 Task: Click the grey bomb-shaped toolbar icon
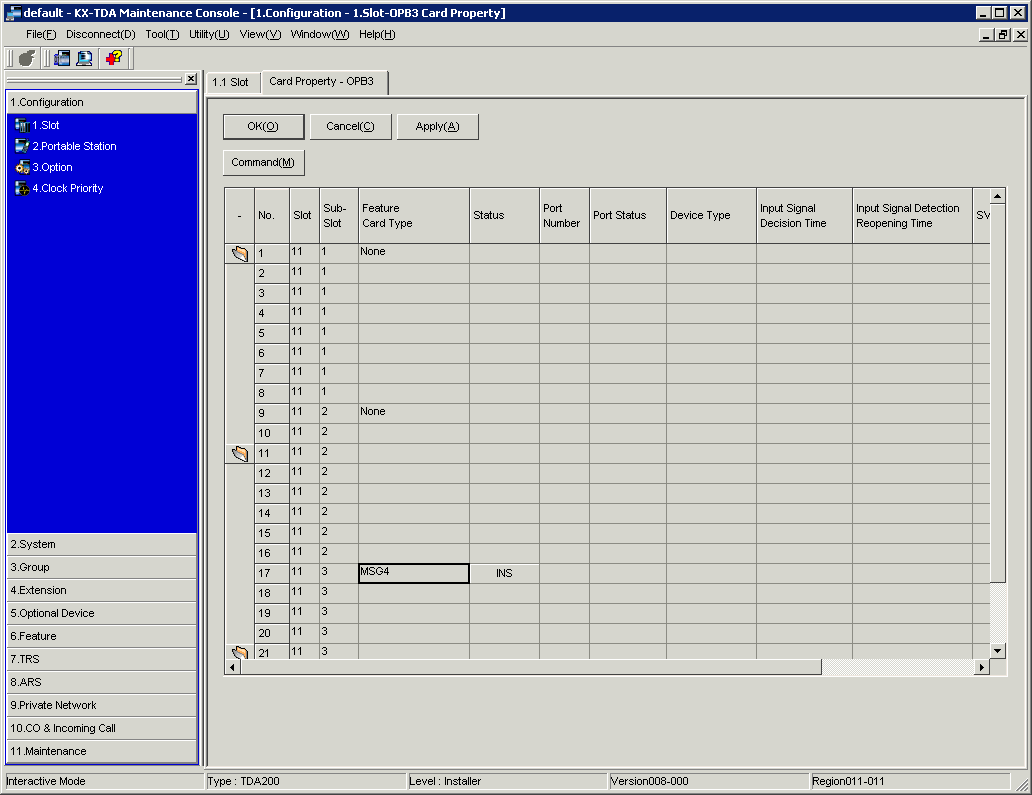coord(26,59)
